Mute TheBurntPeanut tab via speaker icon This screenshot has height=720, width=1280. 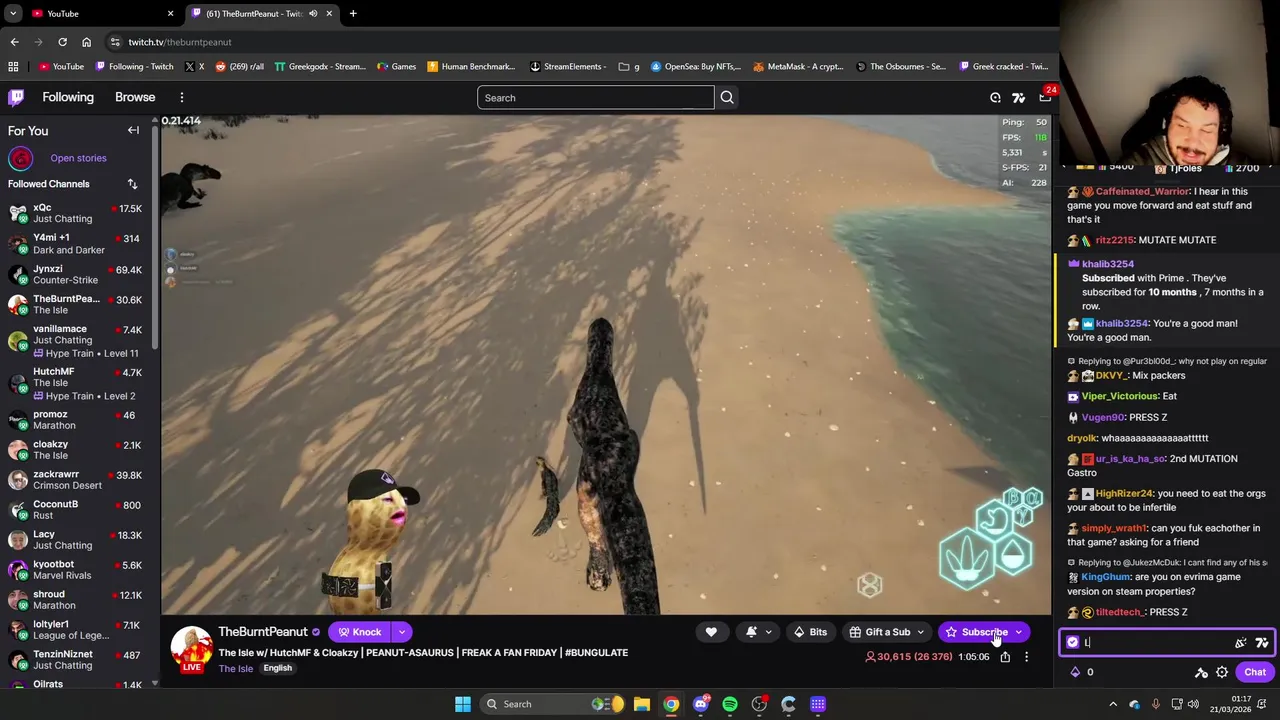(313, 13)
